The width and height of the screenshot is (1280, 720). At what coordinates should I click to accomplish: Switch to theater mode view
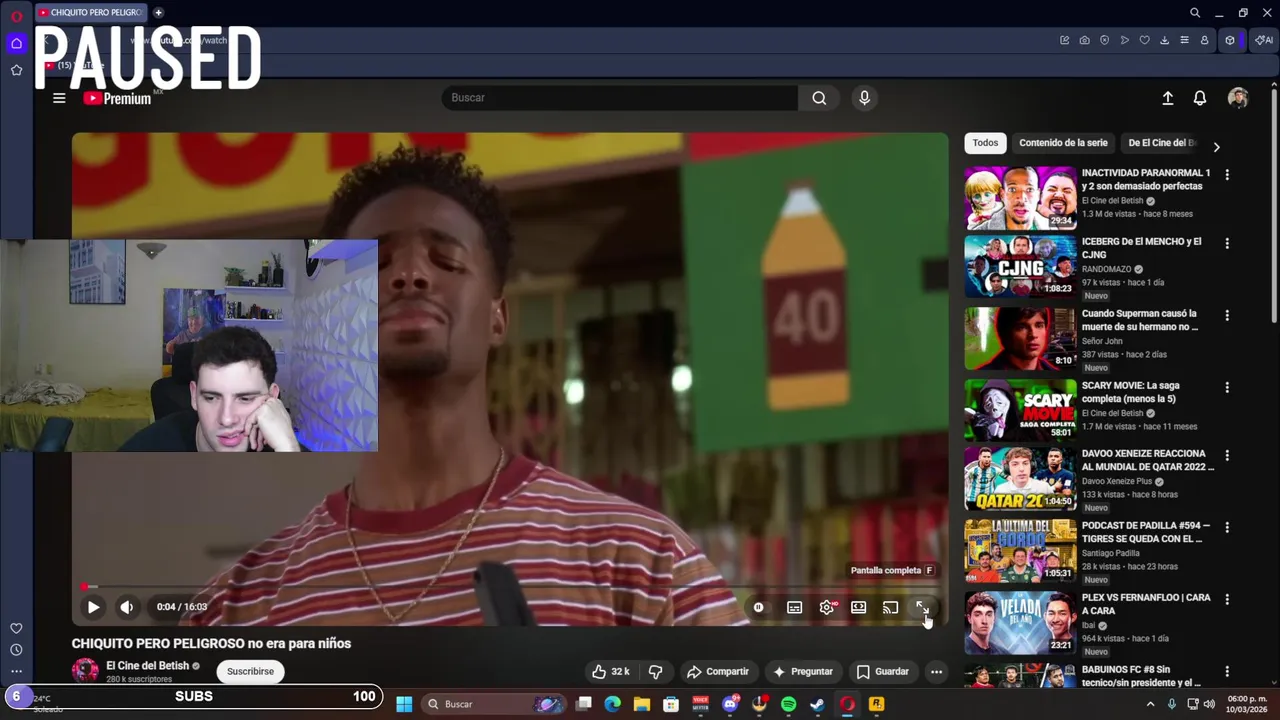tap(858, 607)
